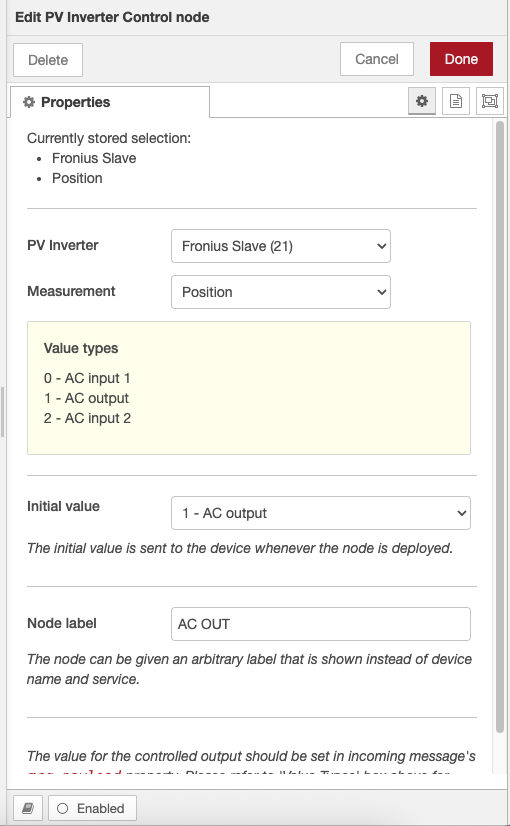The width and height of the screenshot is (510, 826).
Task: Click the Node label input field
Action: click(321, 624)
